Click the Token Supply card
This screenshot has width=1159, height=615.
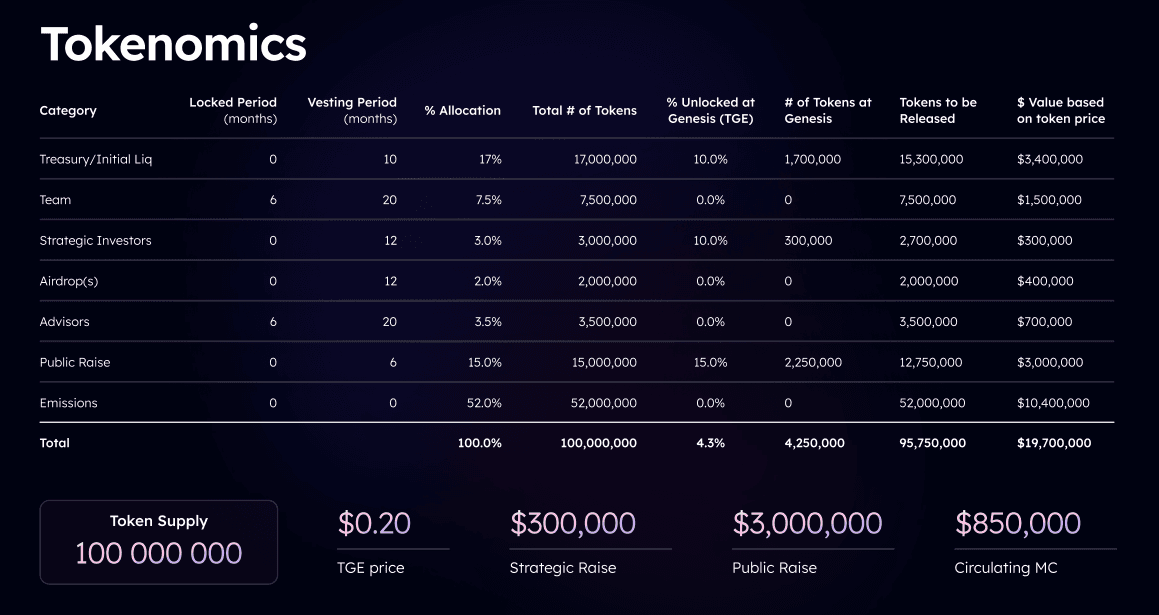pos(158,541)
